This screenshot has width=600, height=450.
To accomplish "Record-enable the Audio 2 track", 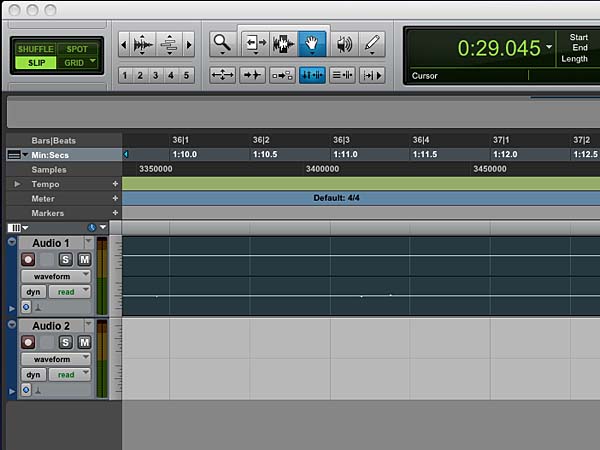I will (x=28, y=343).
